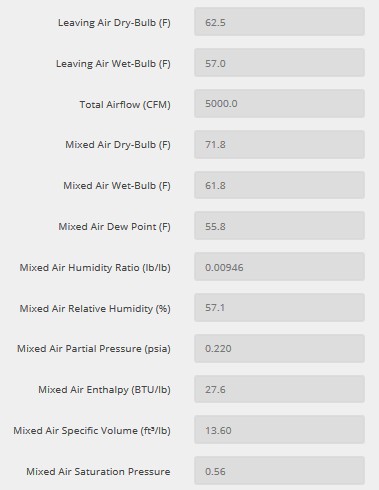Viewport: 379px width, 490px height.
Task: Focus the Mixed Air Enthalpy field 27.6
Action: (x=279, y=389)
